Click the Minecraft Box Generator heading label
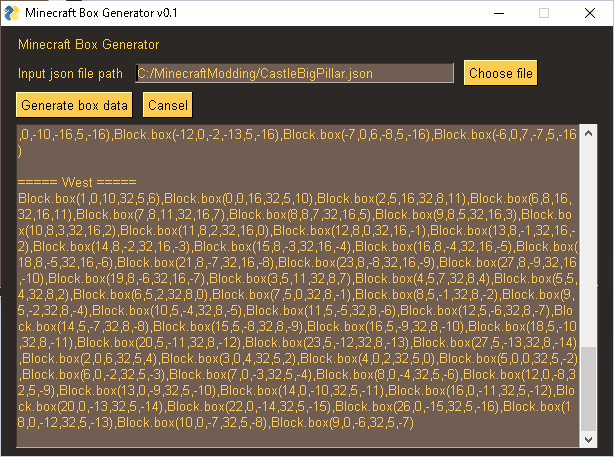Image resolution: width=614 pixels, height=457 pixels. pos(88,44)
